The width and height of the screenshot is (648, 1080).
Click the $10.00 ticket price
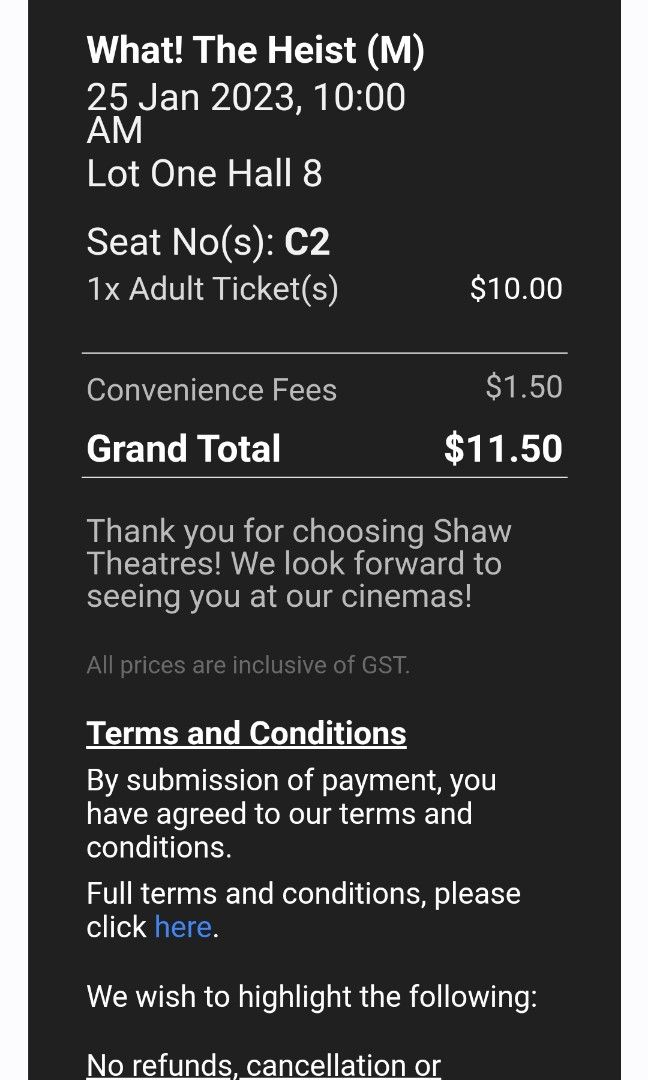click(515, 288)
